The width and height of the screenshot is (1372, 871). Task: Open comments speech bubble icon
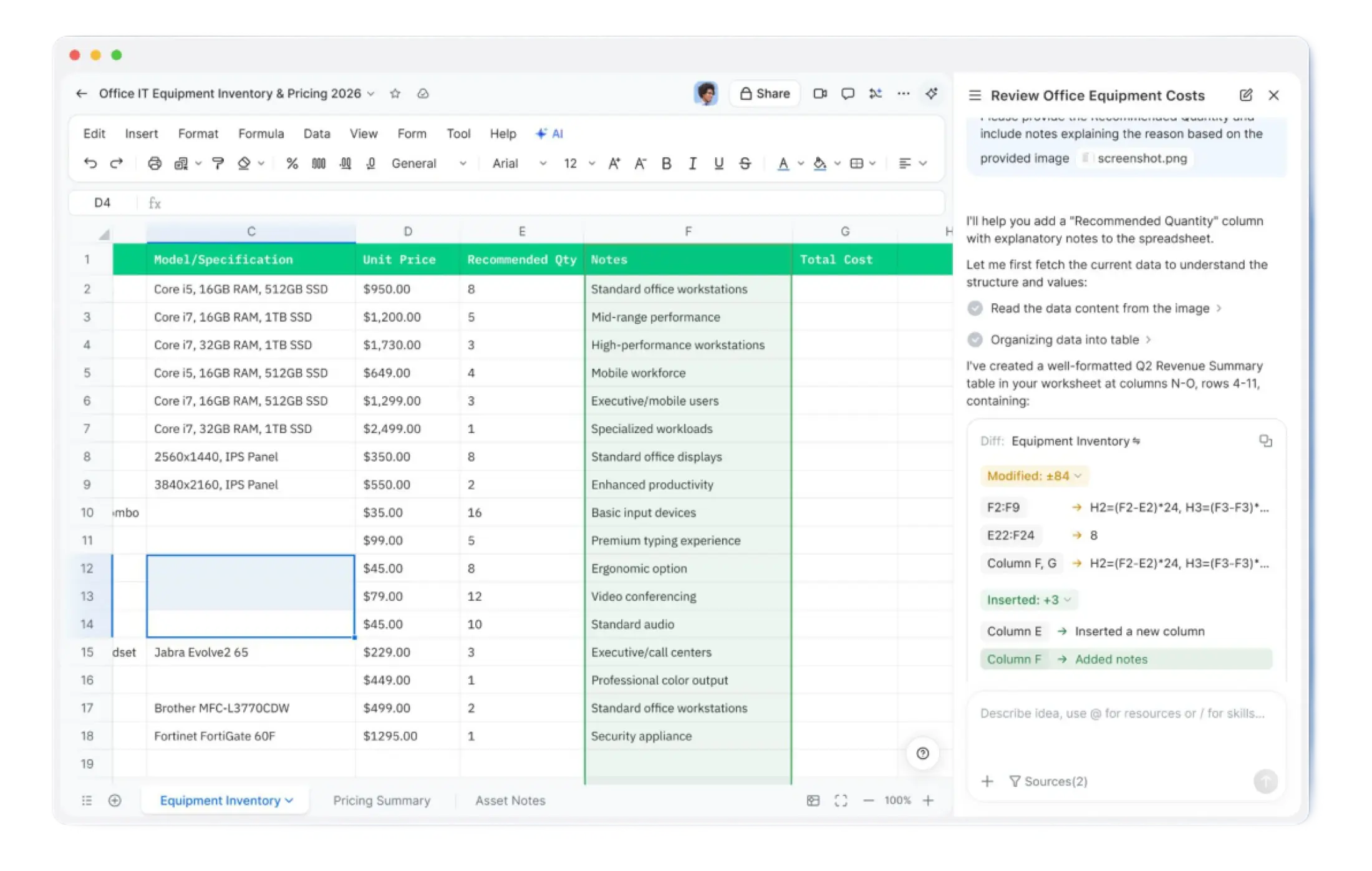click(847, 94)
